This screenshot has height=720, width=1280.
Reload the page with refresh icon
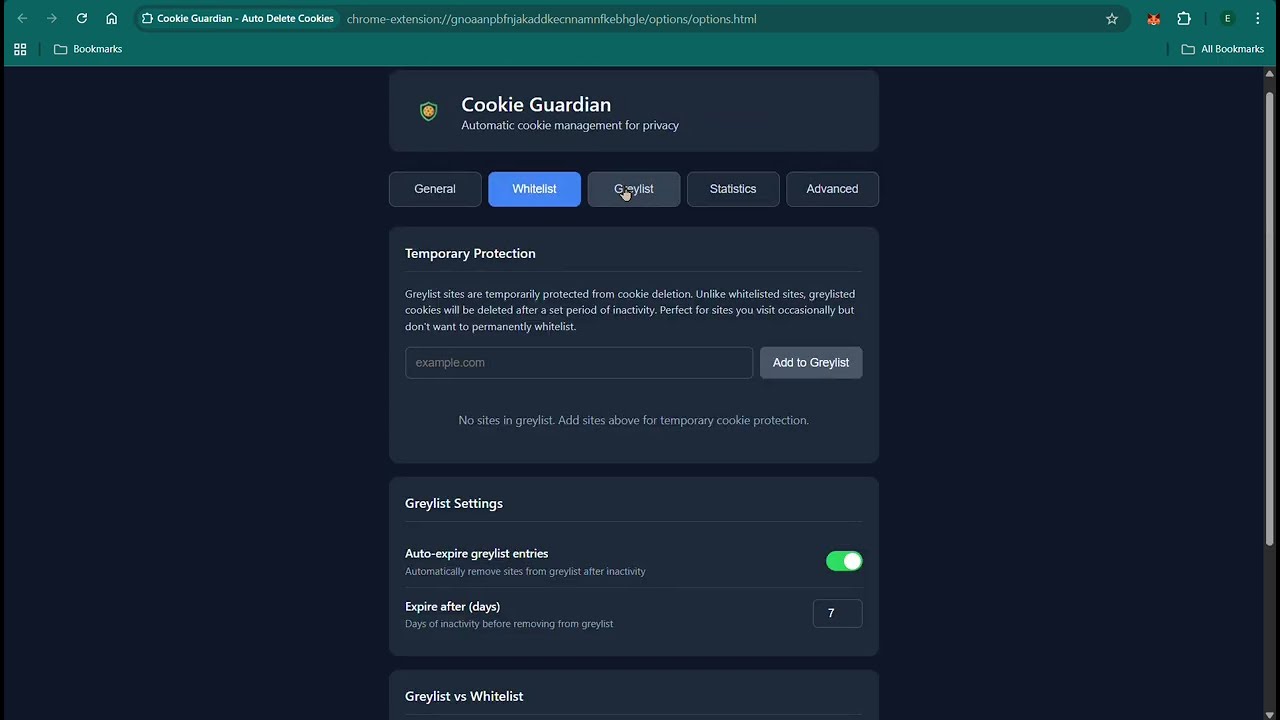coord(82,19)
